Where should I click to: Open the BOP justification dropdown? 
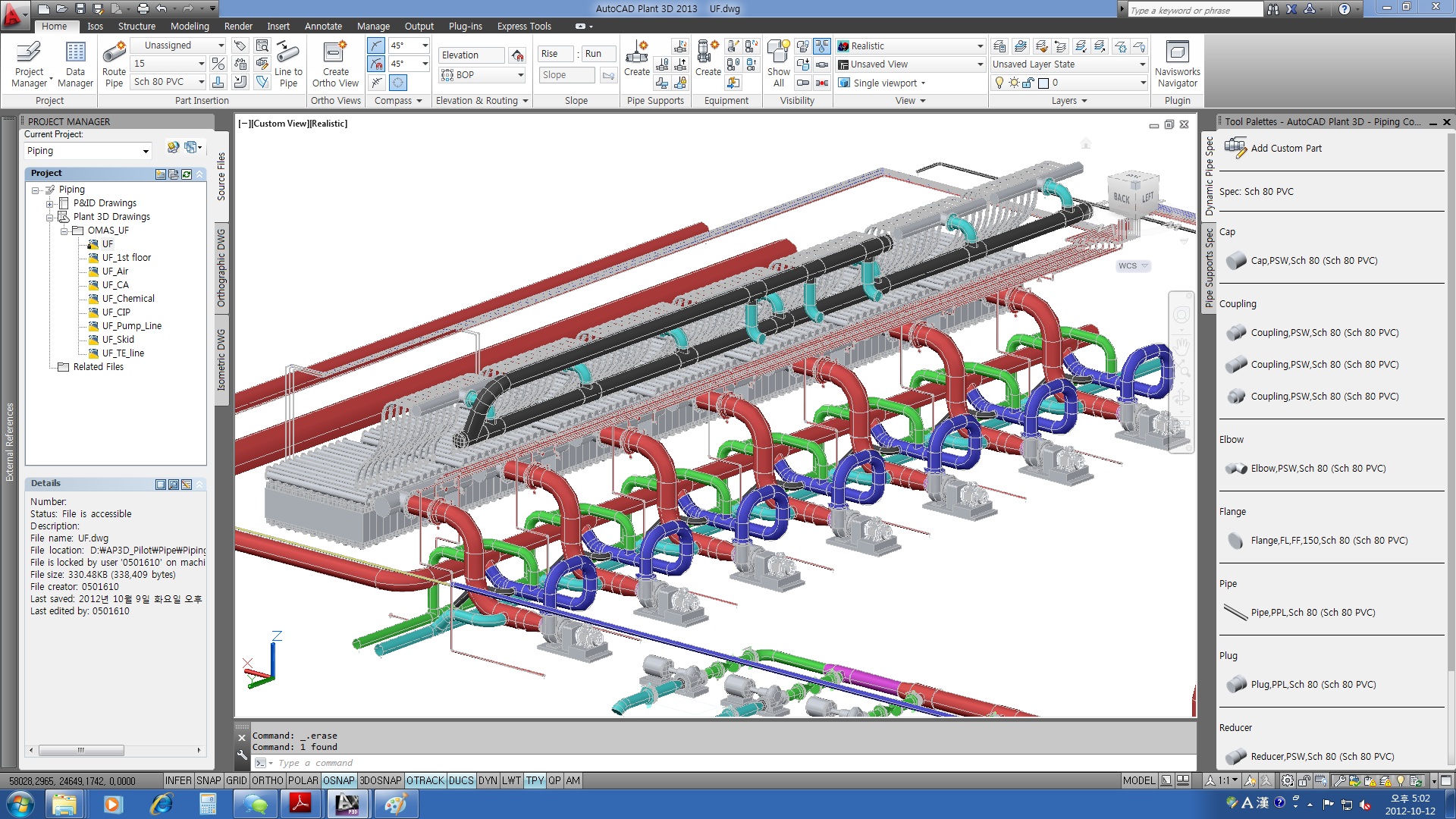(521, 75)
